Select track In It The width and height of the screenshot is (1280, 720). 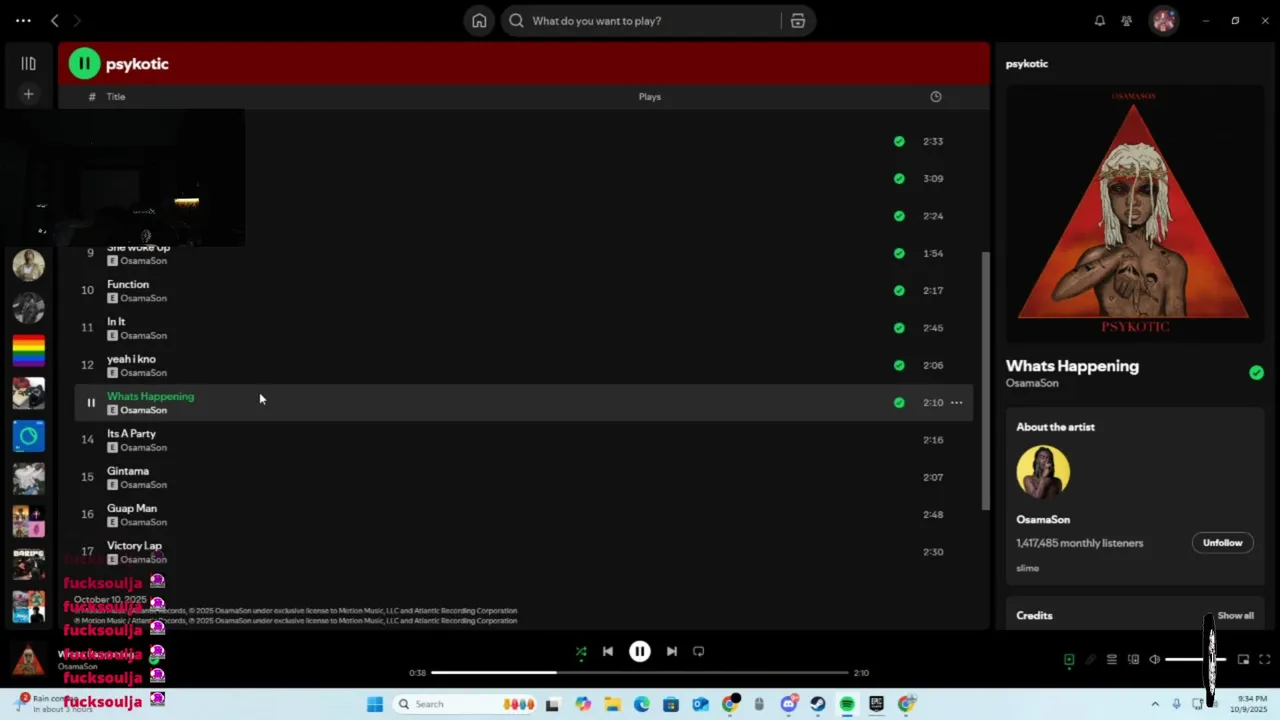[x=524, y=328]
